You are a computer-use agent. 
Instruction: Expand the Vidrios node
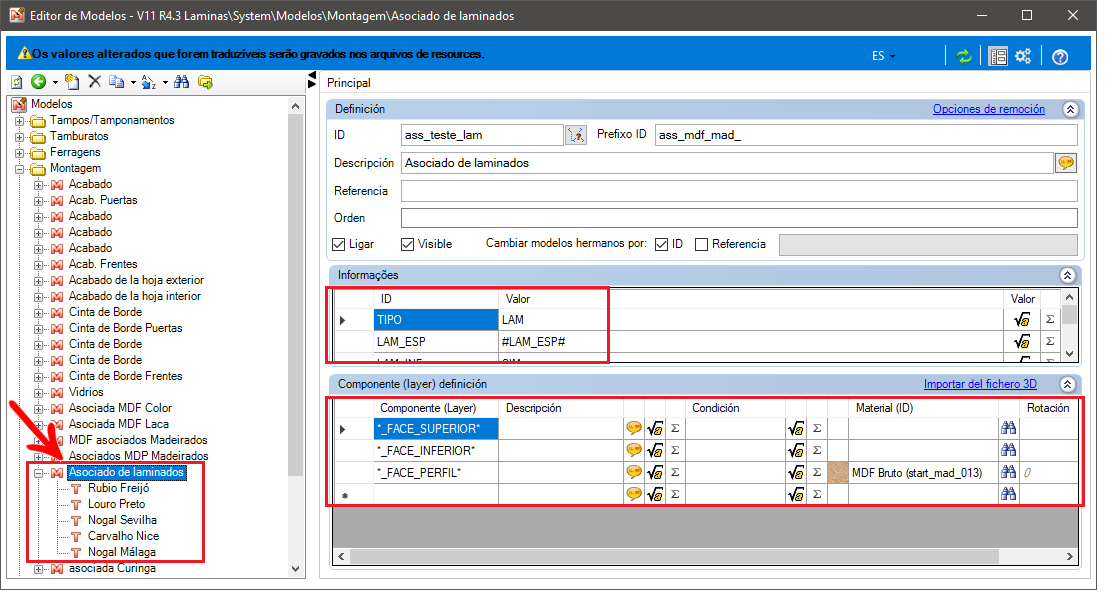tap(39, 393)
